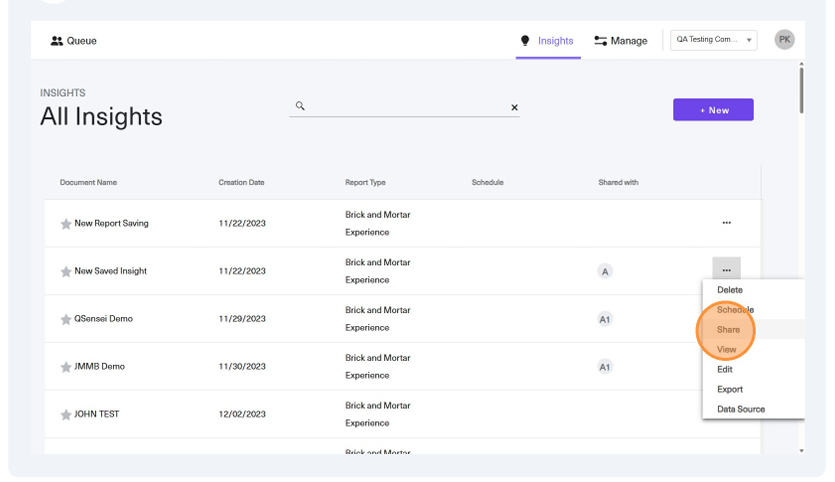Collapse the New Saved Insight ellipsis menu
Viewport: 835px width, 482px height.
(x=726, y=270)
